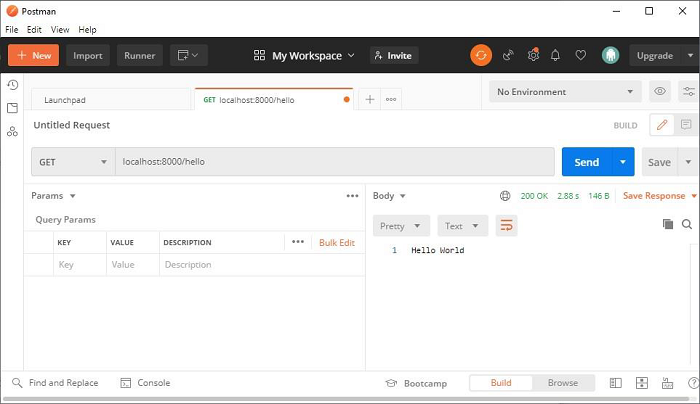Image resolution: width=700 pixels, height=404 pixels.
Task: Click the Import button
Action: [88, 55]
